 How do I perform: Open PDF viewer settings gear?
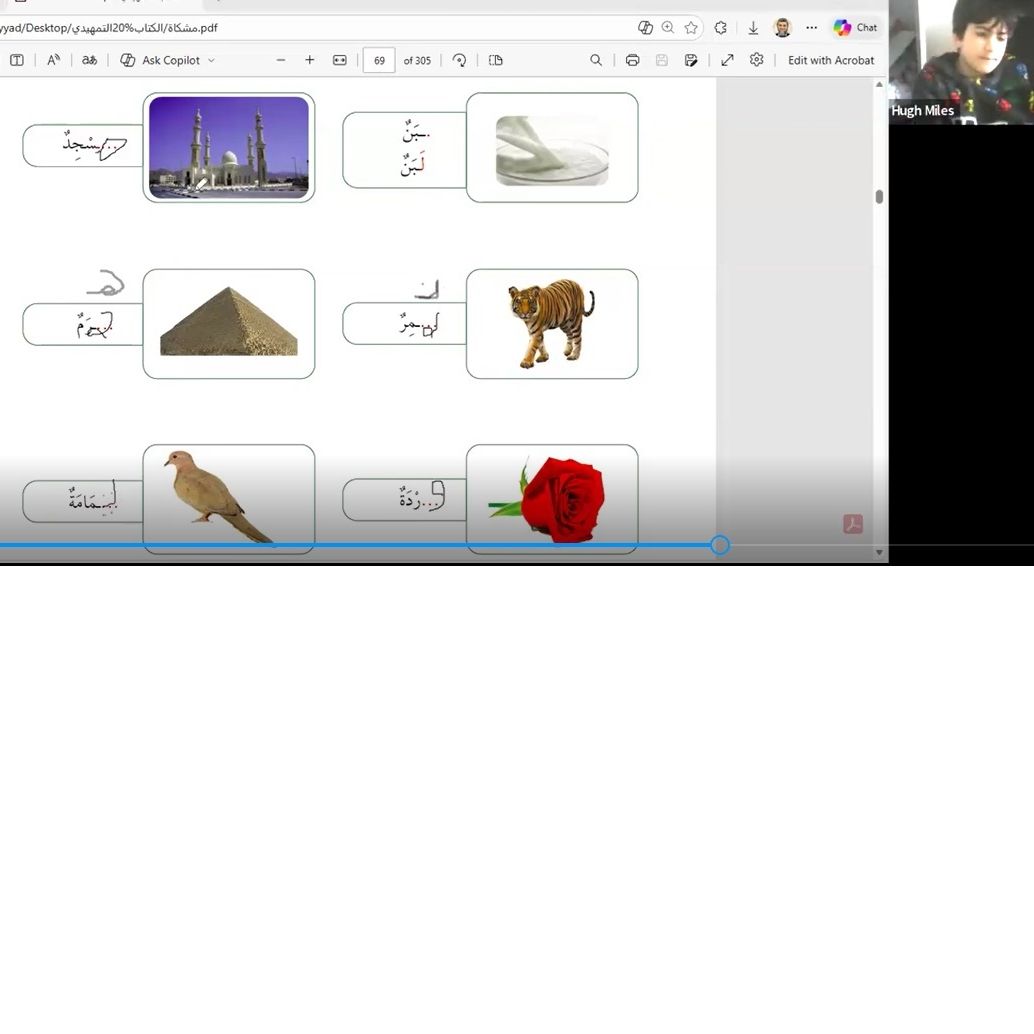point(757,60)
